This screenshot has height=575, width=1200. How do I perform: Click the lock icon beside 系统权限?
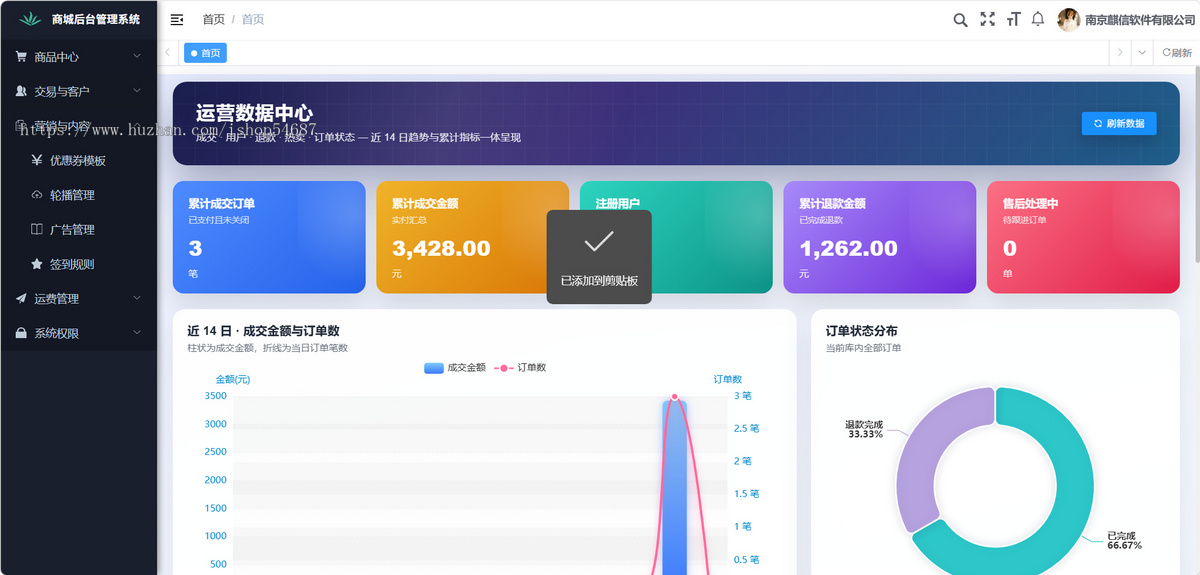21,333
